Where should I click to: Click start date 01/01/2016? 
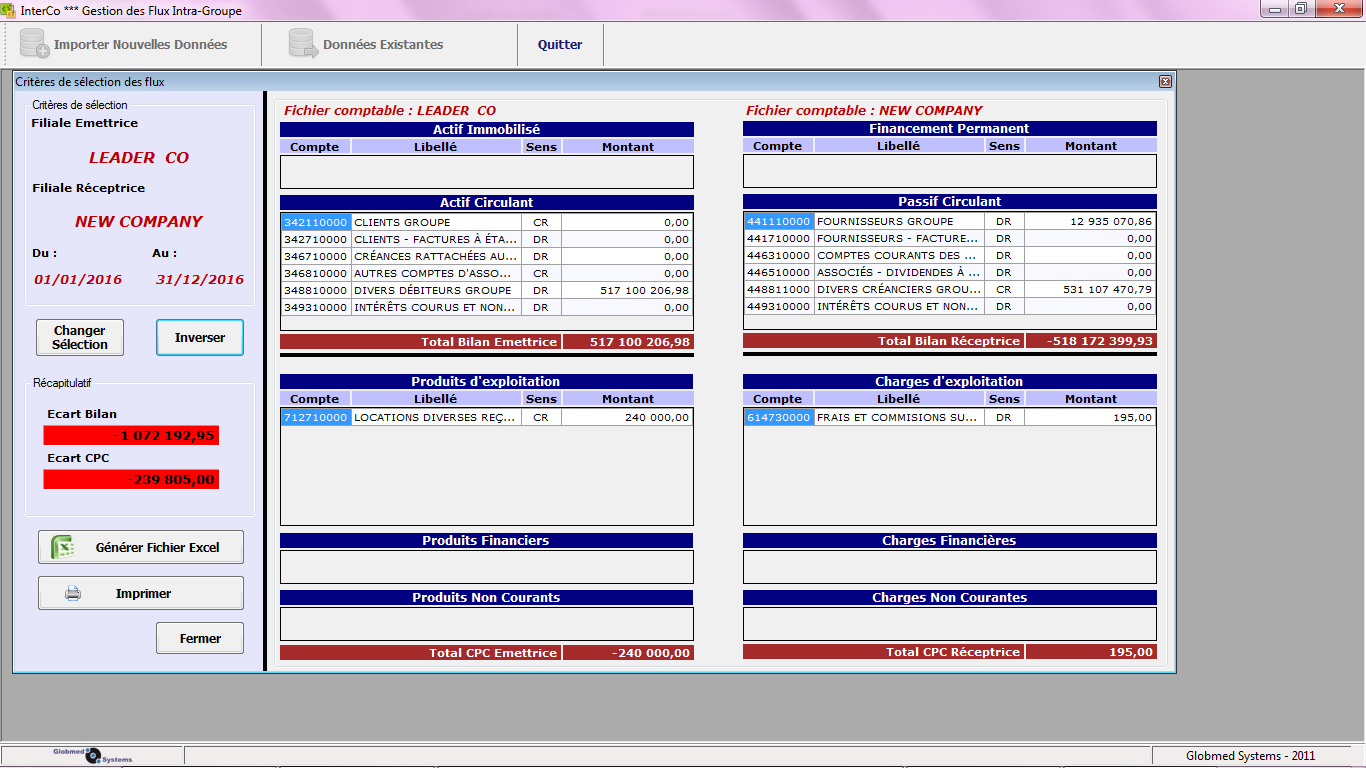78,279
